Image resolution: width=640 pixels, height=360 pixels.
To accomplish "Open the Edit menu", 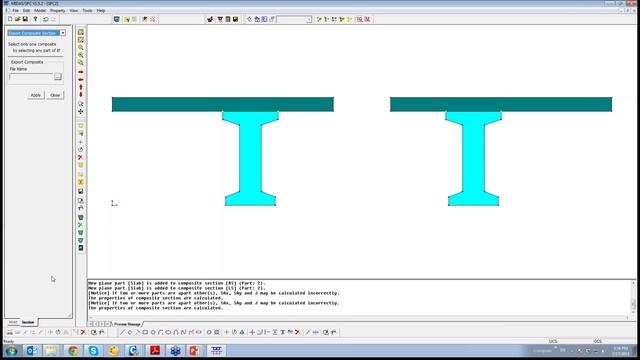I will 27,10.
